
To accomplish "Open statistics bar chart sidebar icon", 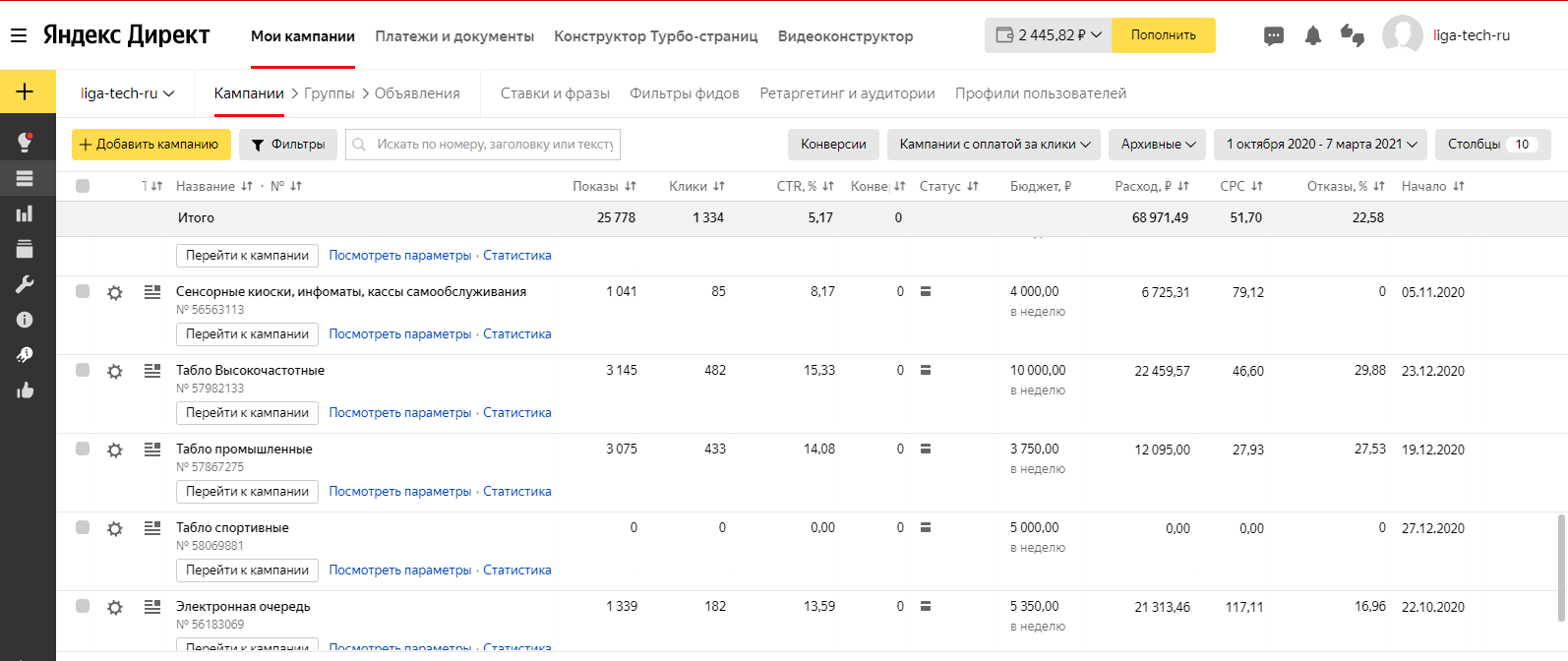I will pyautogui.click(x=25, y=213).
